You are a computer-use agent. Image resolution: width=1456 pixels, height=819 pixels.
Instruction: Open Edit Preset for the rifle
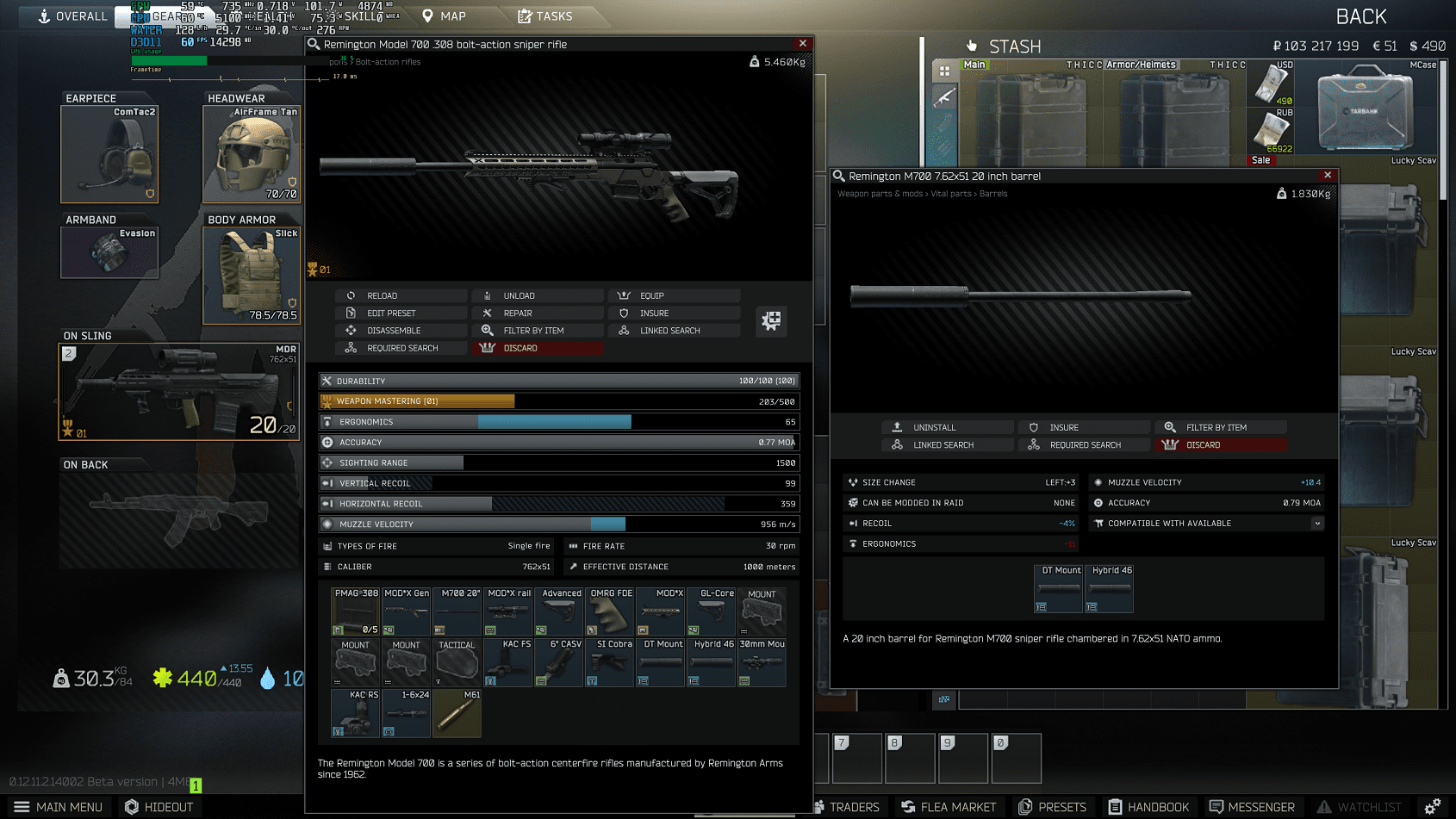click(x=401, y=313)
